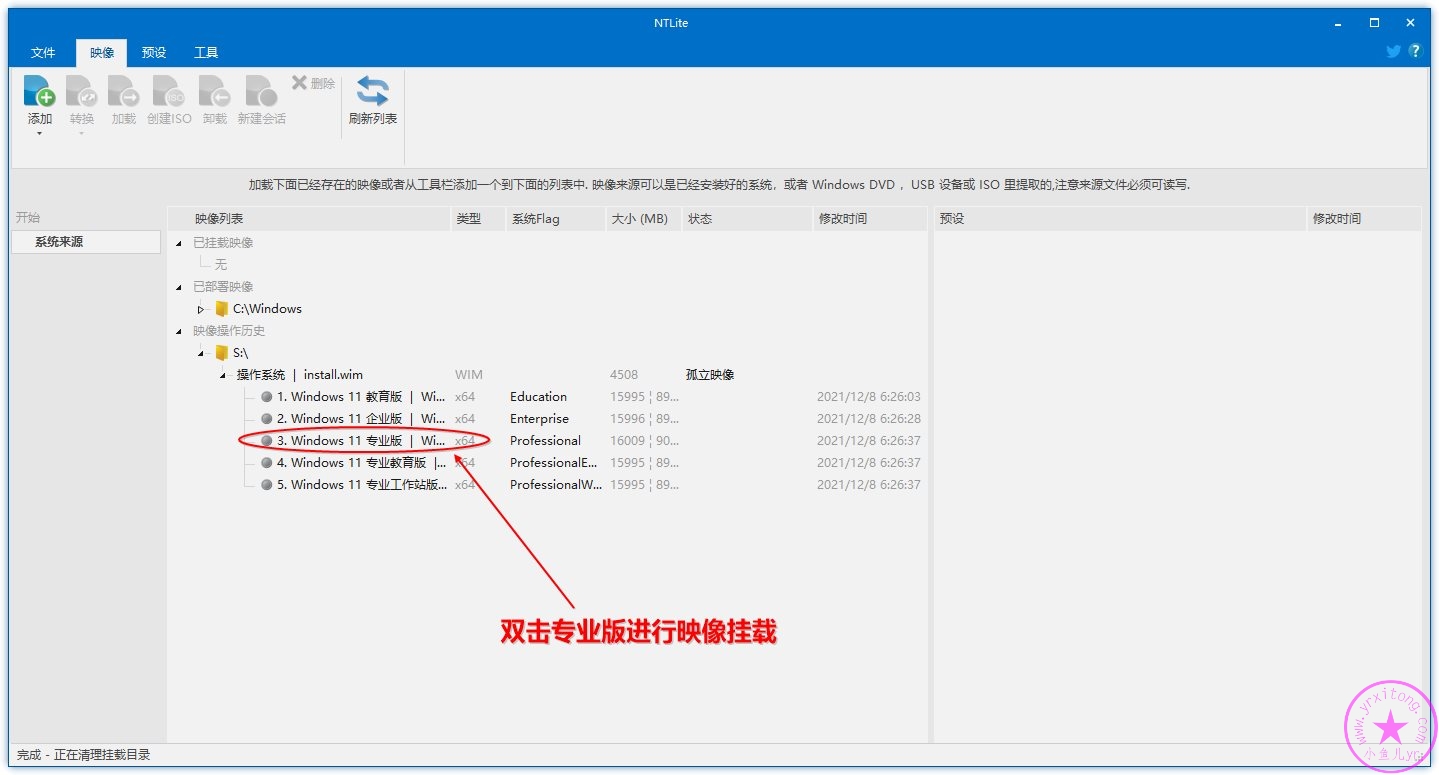Screen dimensions: 1439x775
Task: Select the 1. Windows 11 教育版 row
Action: click(548, 397)
